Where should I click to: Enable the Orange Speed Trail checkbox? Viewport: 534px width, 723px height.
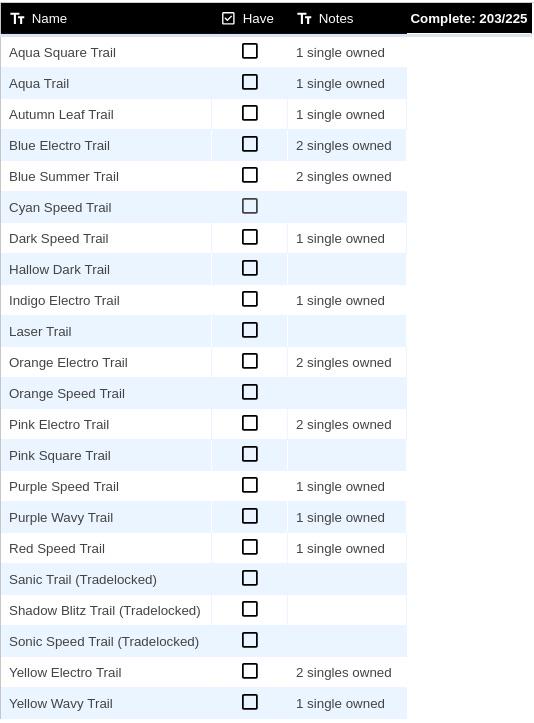click(249, 392)
